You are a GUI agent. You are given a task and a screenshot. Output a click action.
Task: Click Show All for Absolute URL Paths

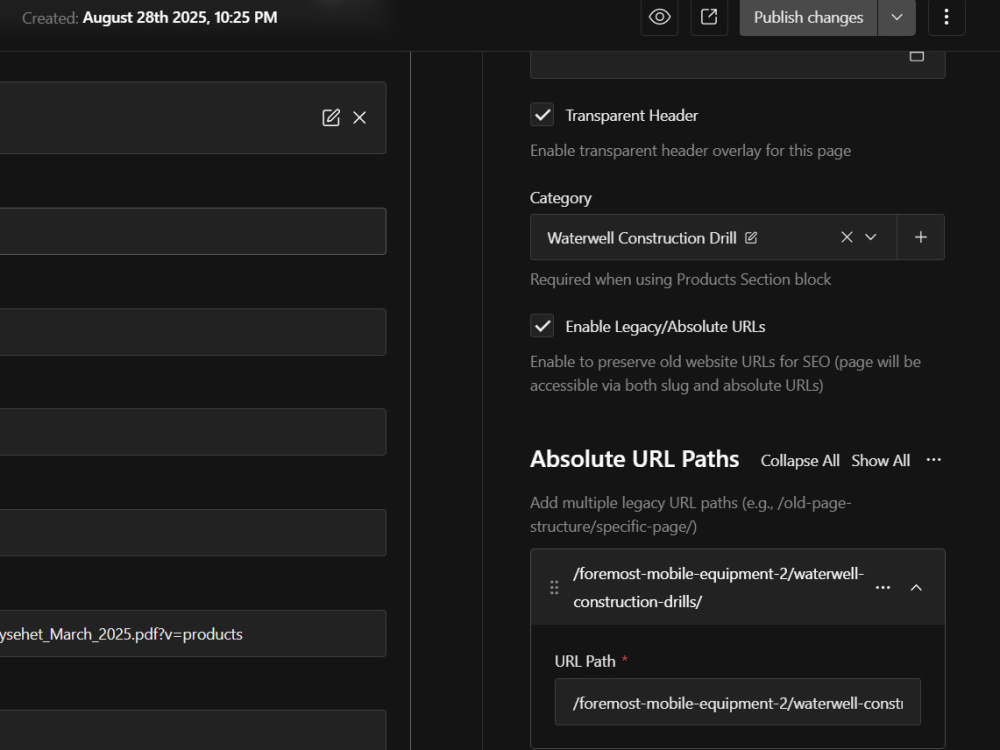point(881,460)
